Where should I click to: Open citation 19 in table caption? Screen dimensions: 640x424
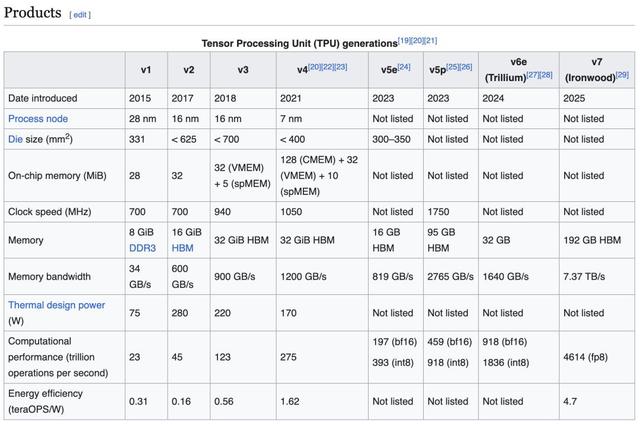pyautogui.click(x=404, y=39)
